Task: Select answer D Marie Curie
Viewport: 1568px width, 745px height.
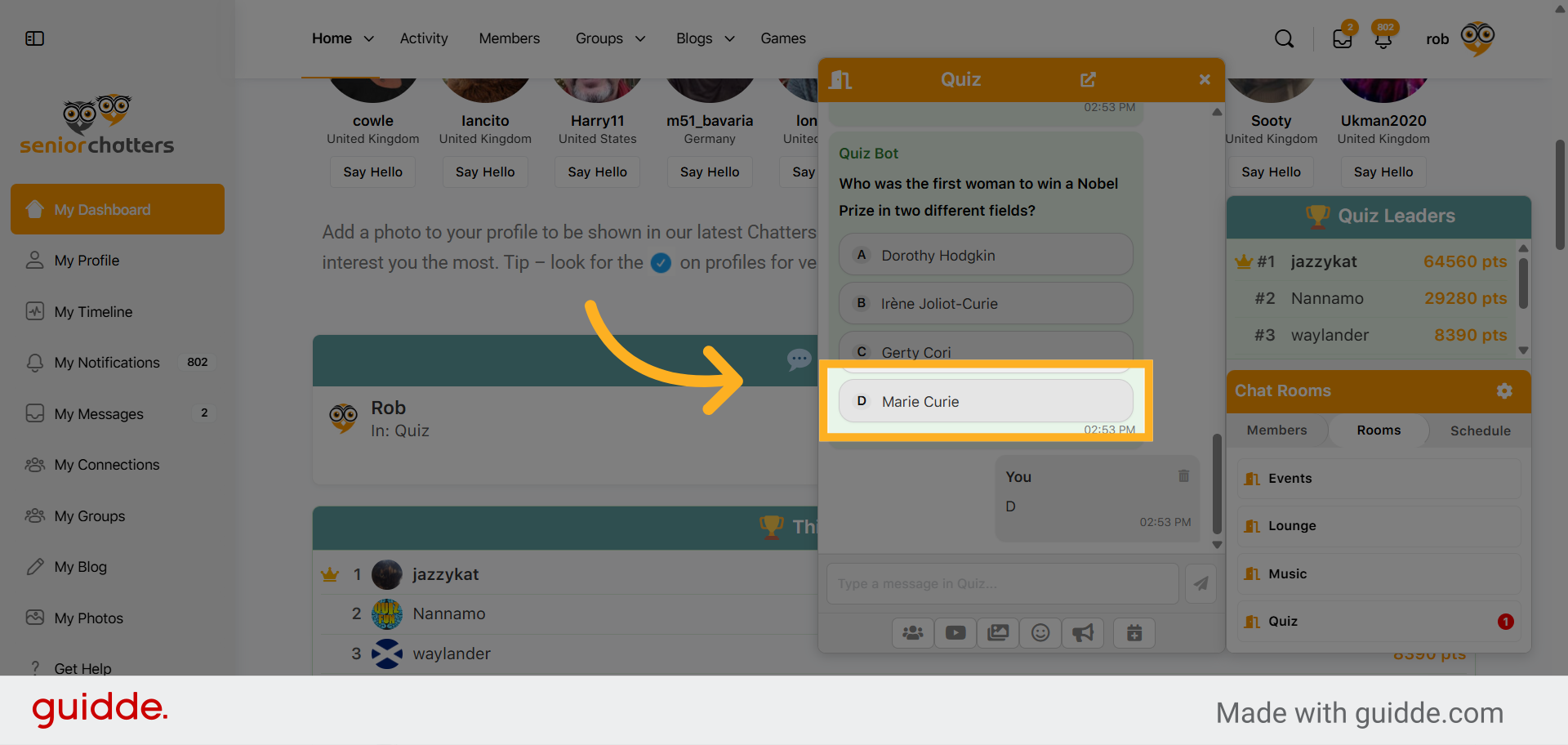Action: [986, 401]
